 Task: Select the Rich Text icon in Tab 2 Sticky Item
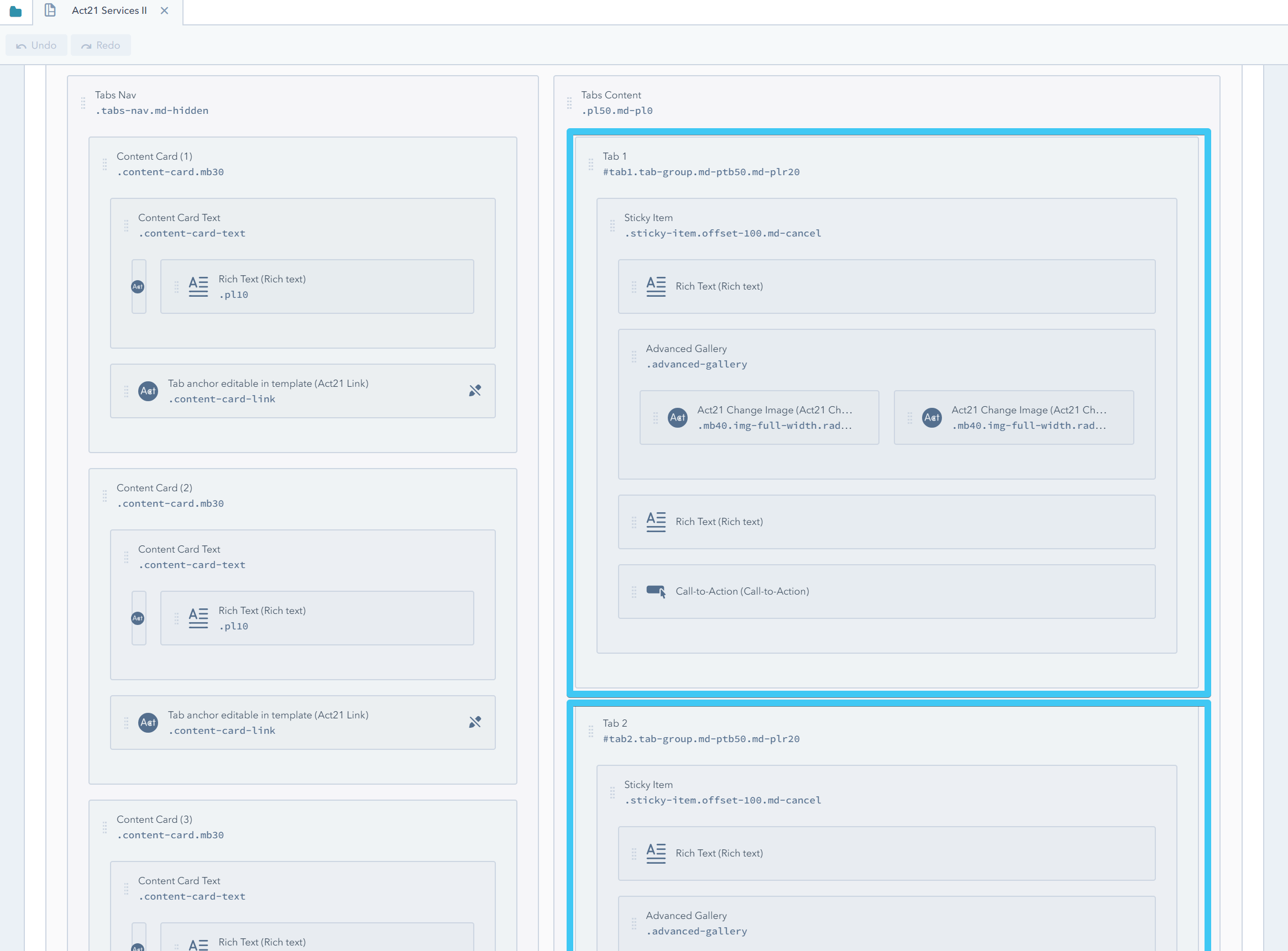655,853
